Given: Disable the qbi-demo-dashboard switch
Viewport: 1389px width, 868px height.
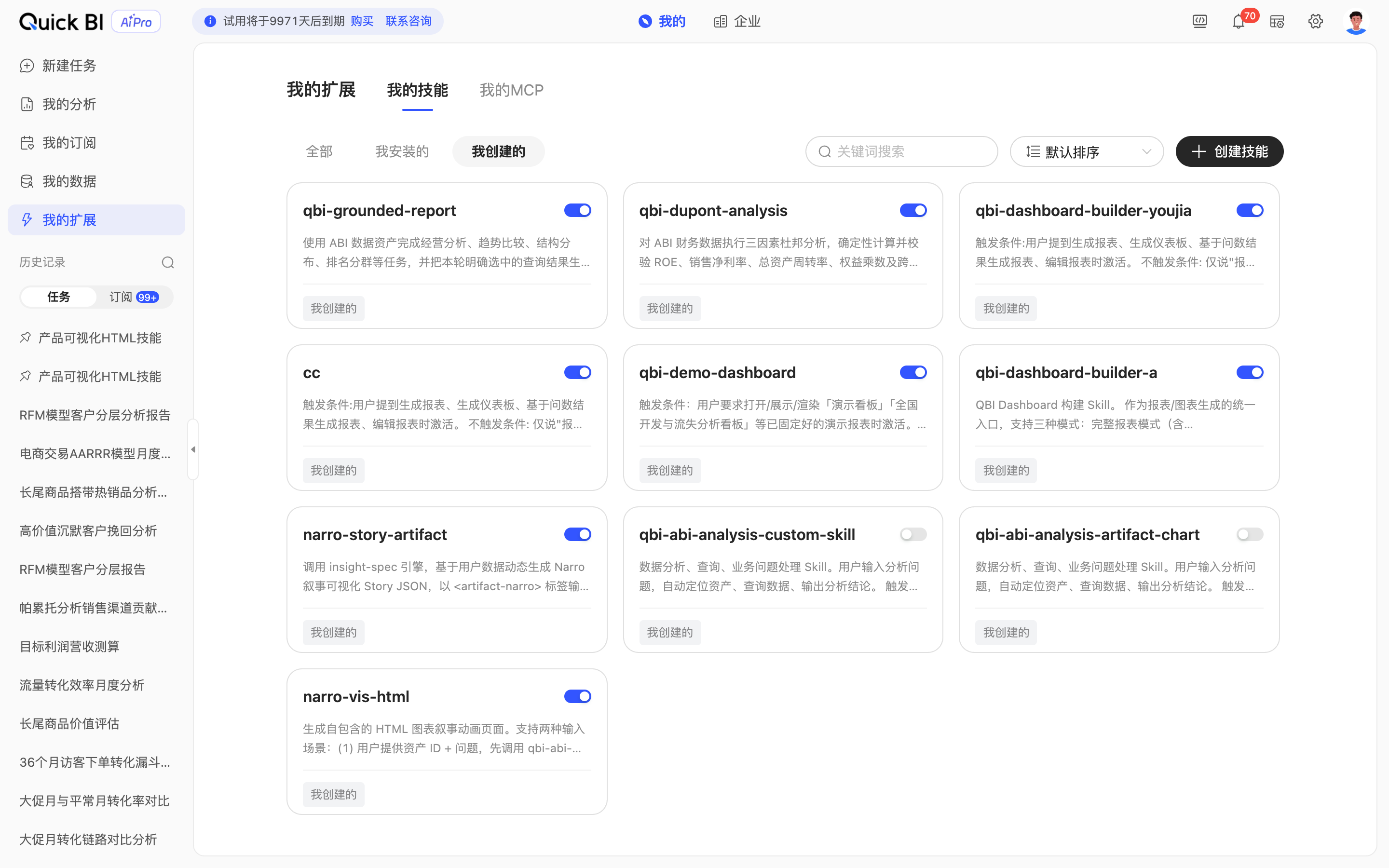Looking at the screenshot, I should point(913,373).
